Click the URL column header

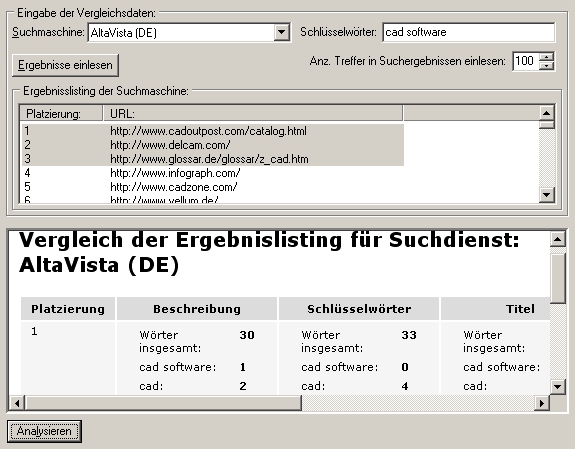[x=253, y=114]
